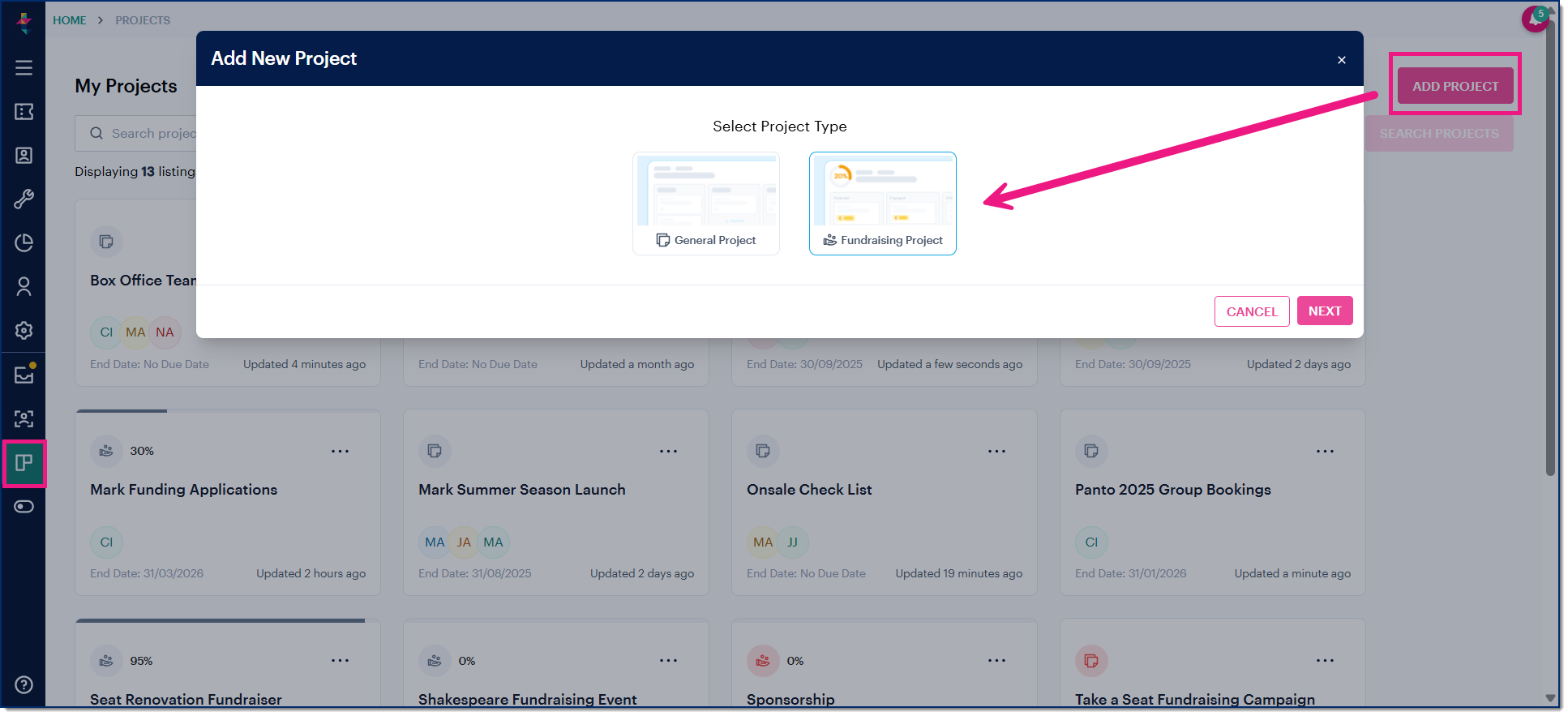Image resolution: width=1568 pixels, height=716 pixels.
Task: Open the contacts card icon in sidebar
Action: (x=24, y=156)
